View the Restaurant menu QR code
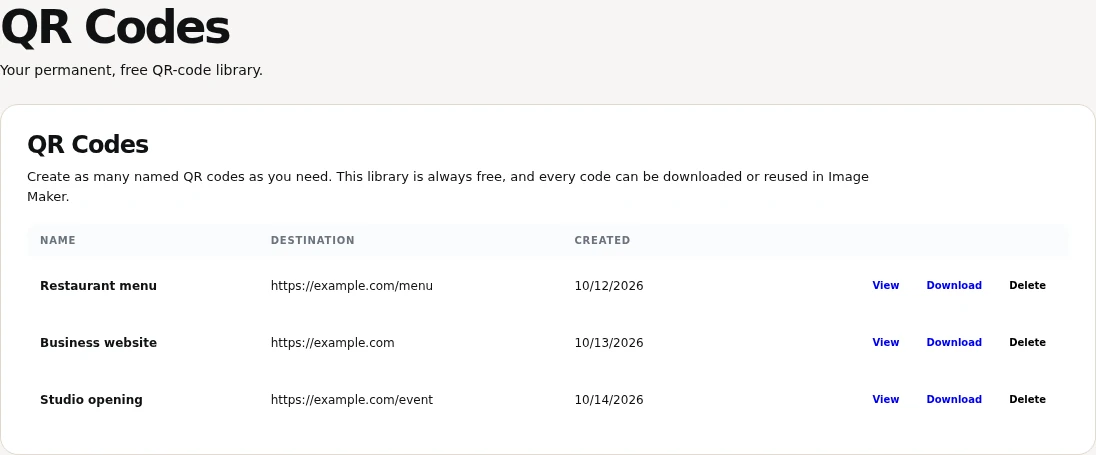This screenshot has width=1096, height=455. coord(886,285)
